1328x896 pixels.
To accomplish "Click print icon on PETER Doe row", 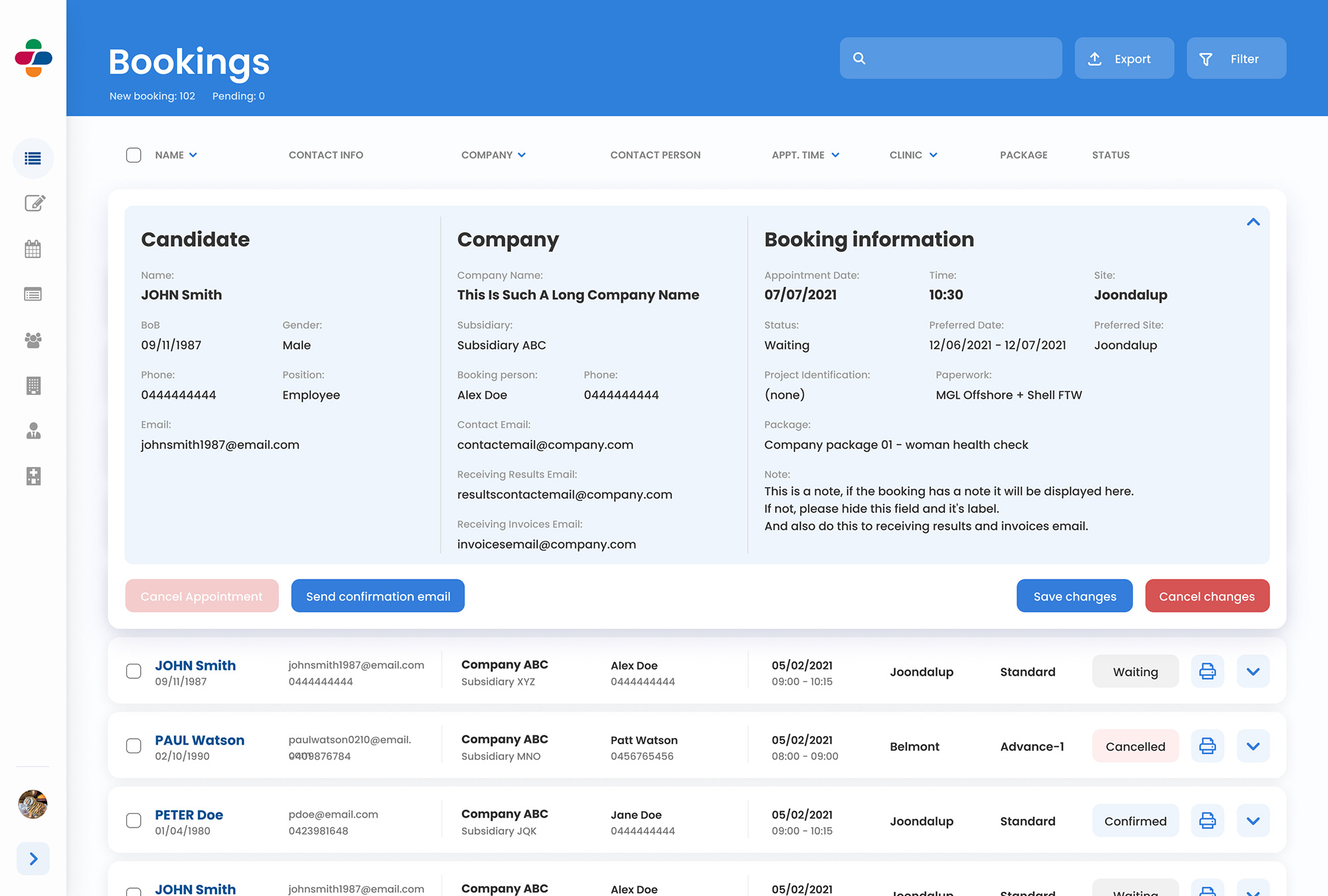I will coord(1207,821).
